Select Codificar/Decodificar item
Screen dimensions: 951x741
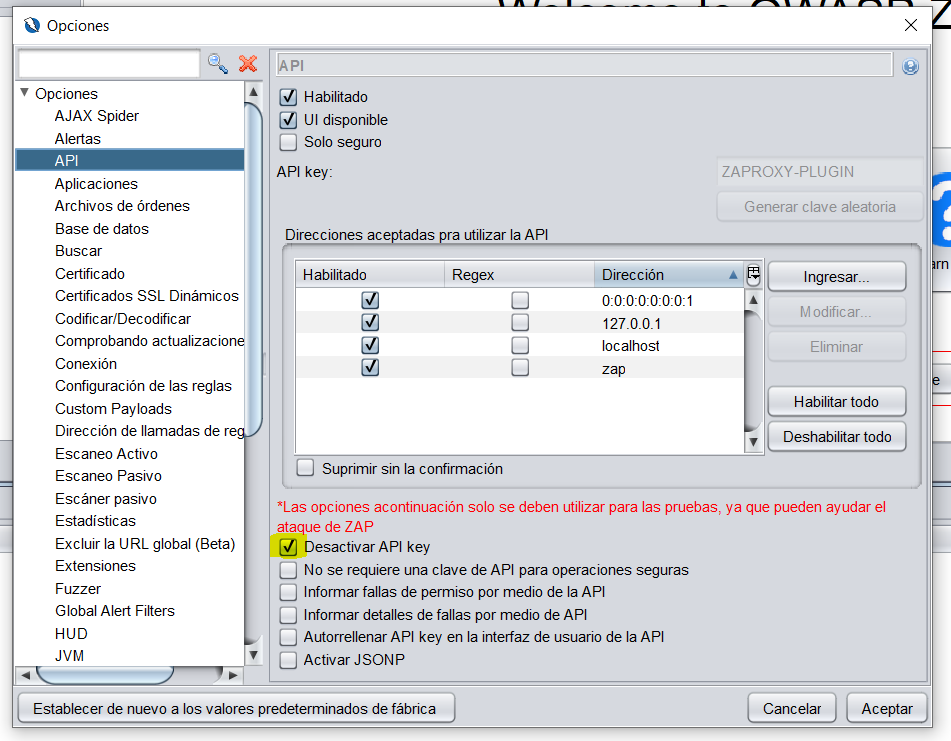123,319
